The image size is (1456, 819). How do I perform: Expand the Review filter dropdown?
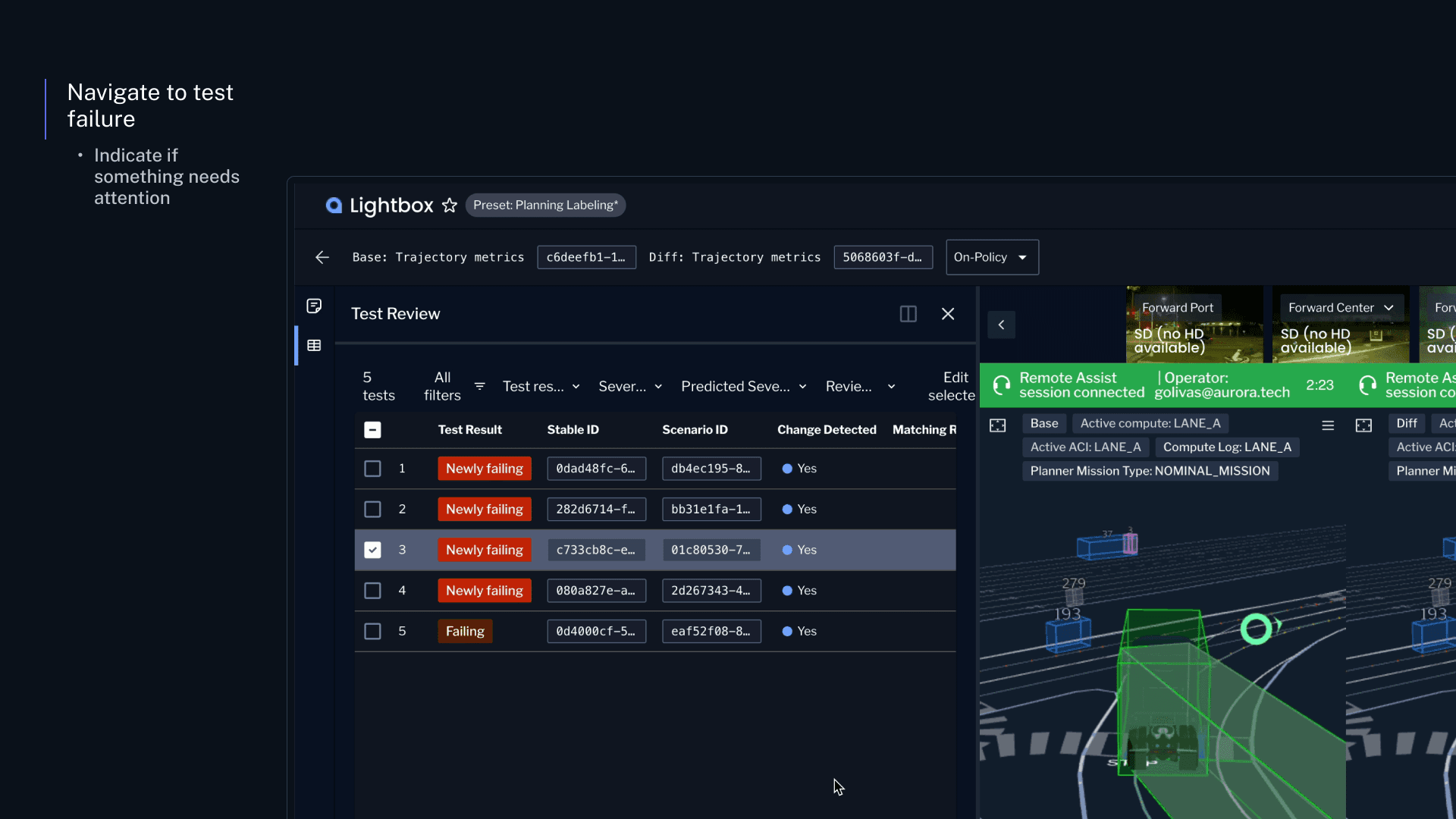point(861,387)
